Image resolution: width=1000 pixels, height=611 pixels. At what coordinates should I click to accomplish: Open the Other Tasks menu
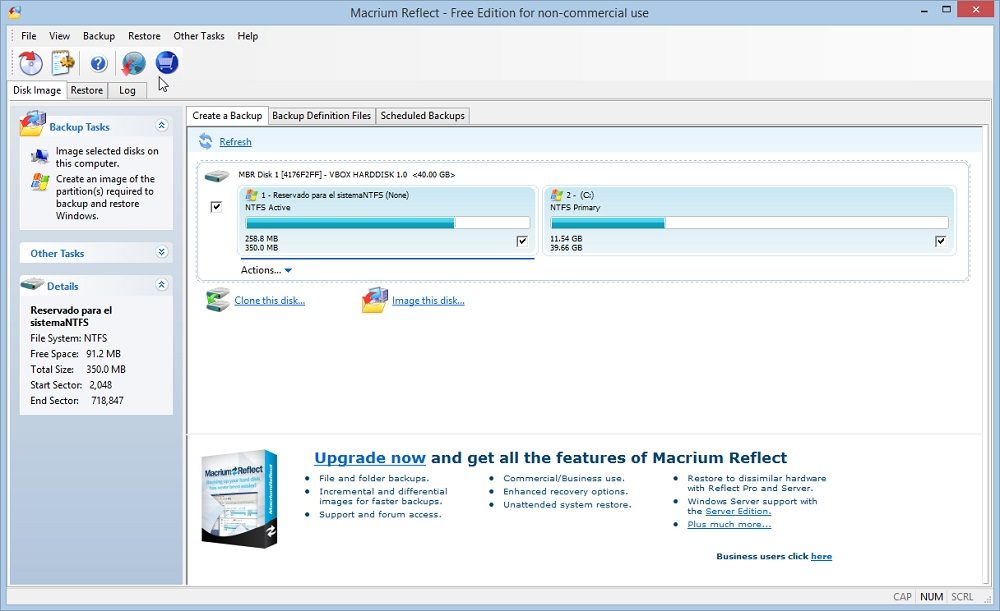click(199, 36)
